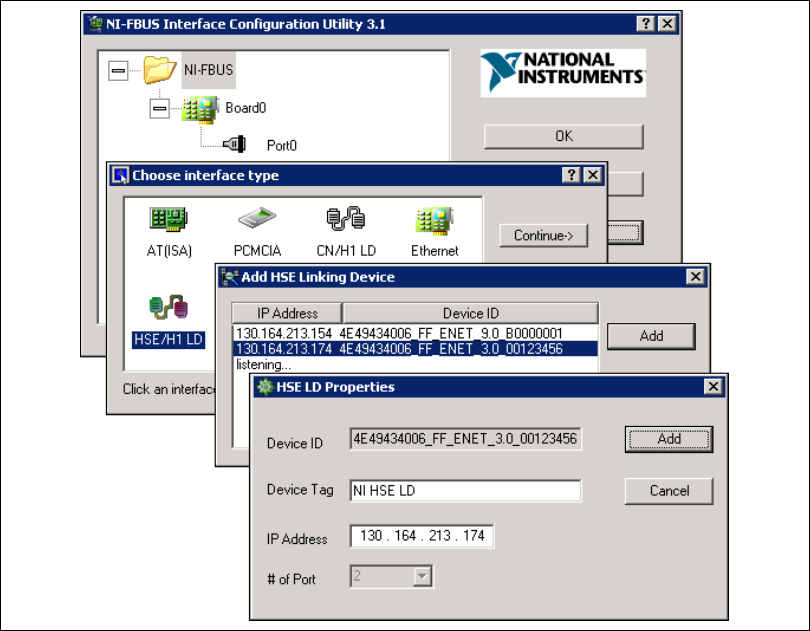Click Add in HSE LD Properties
Image resolution: width=810 pixels, height=631 pixels.
pyautogui.click(x=669, y=439)
